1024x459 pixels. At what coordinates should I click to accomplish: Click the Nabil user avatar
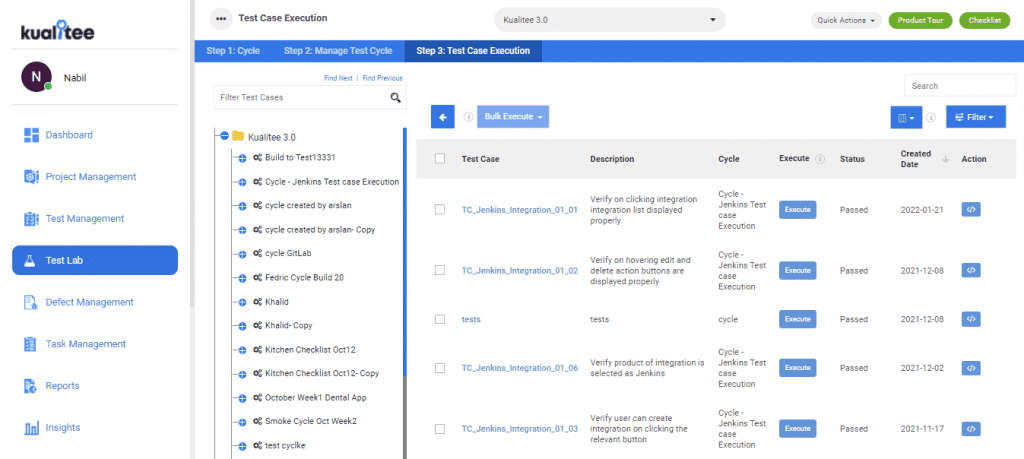click(37, 77)
